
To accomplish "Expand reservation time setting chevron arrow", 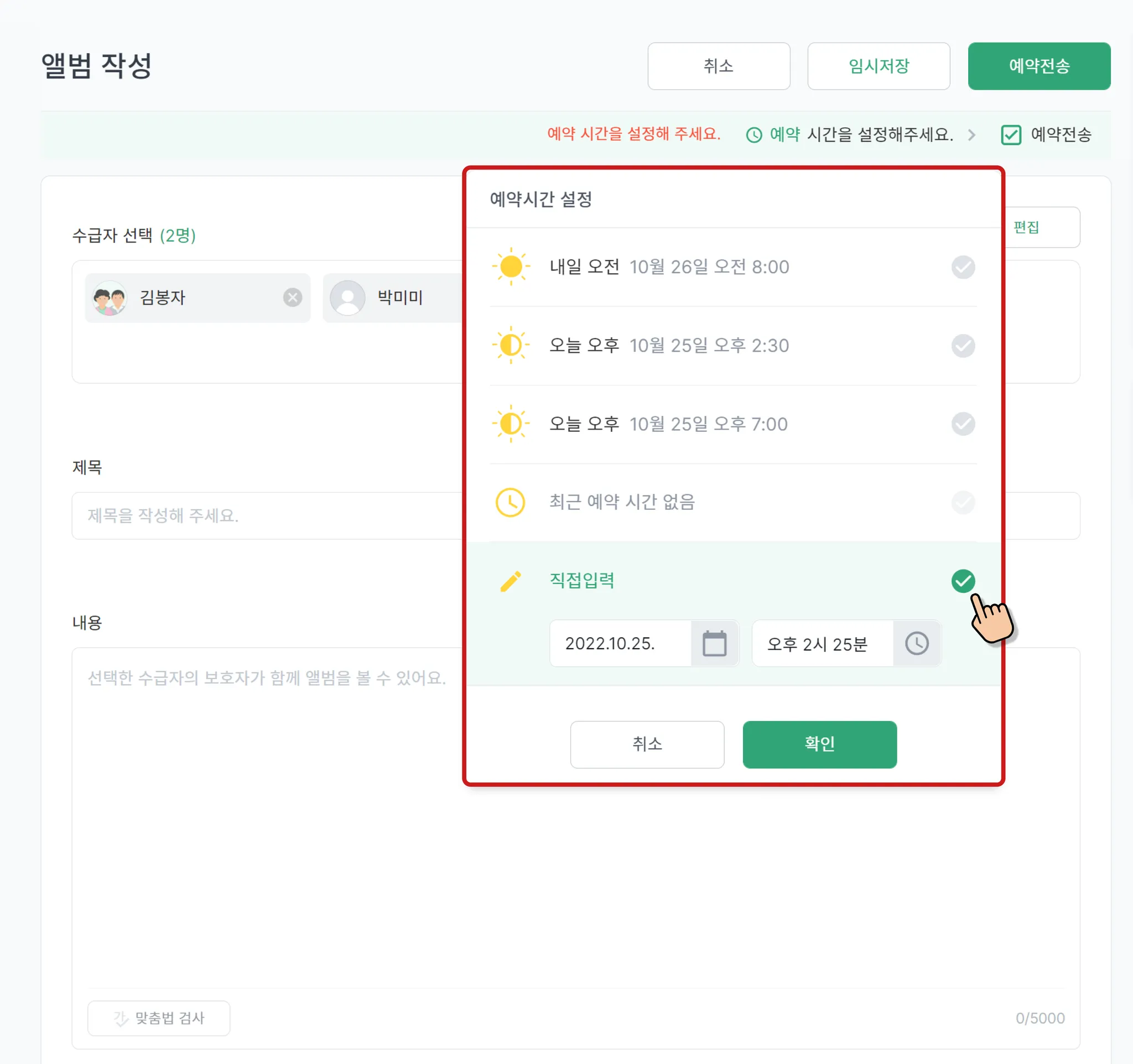I will click(971, 135).
